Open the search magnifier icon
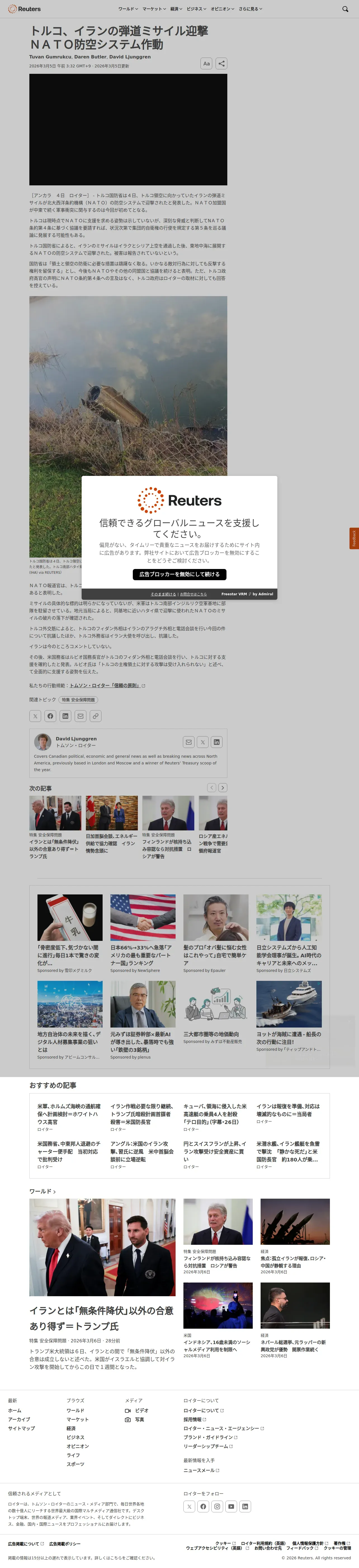 click(345, 9)
